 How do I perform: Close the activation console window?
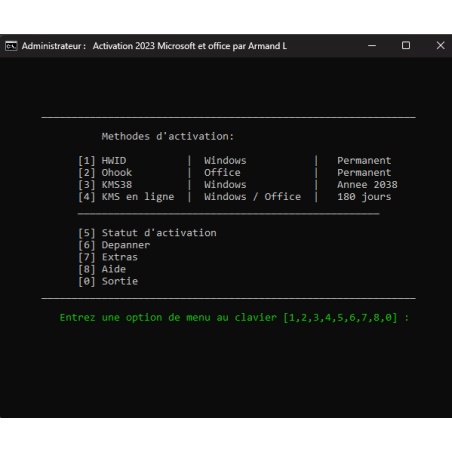(x=440, y=45)
